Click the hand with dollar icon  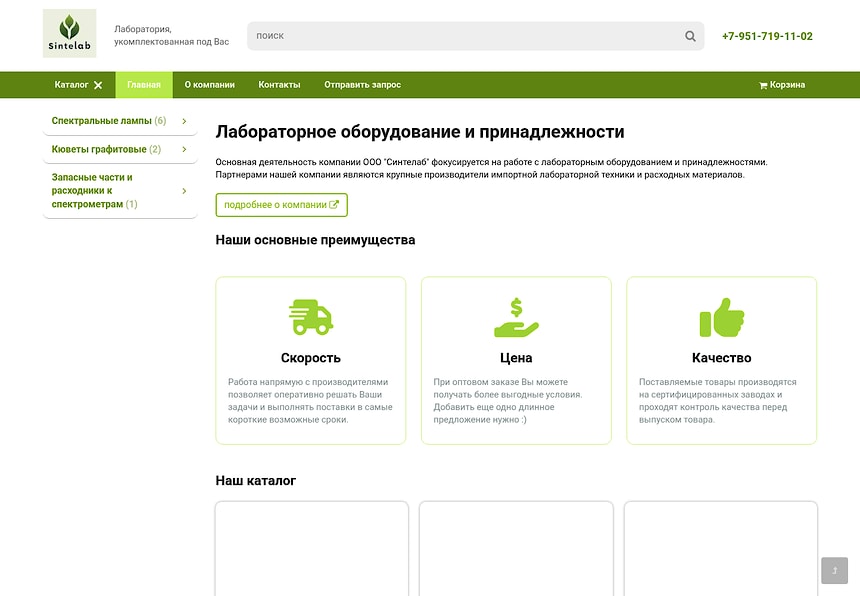click(x=516, y=317)
